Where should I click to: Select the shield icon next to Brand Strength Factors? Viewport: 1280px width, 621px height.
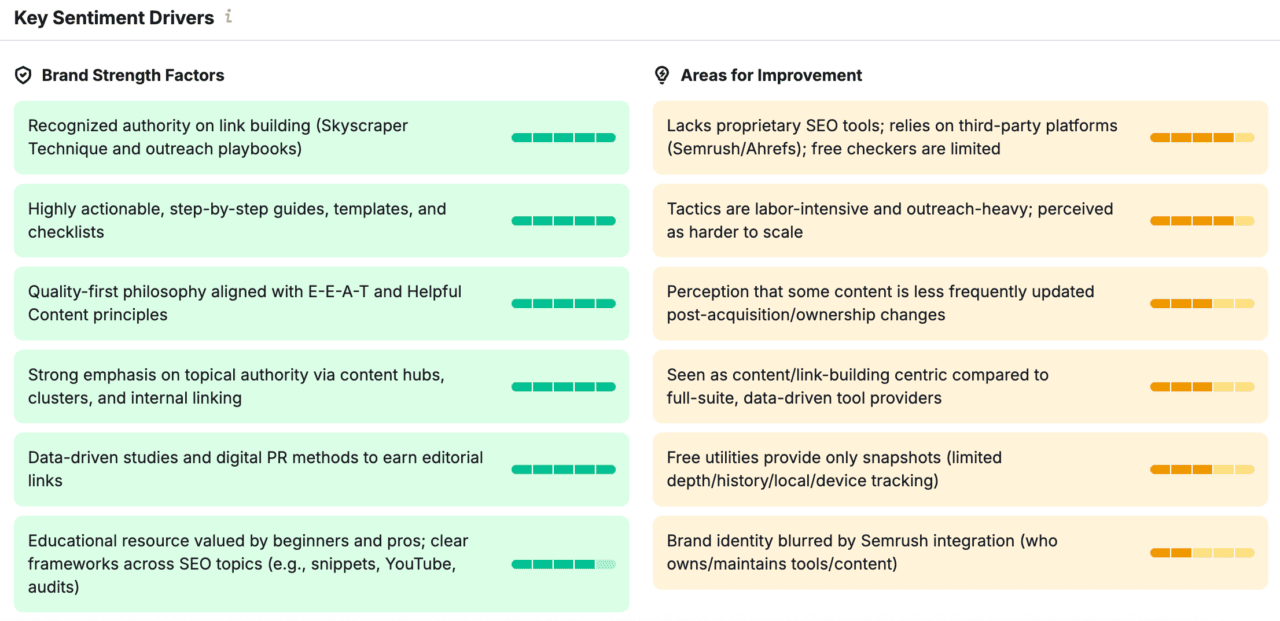coord(22,74)
